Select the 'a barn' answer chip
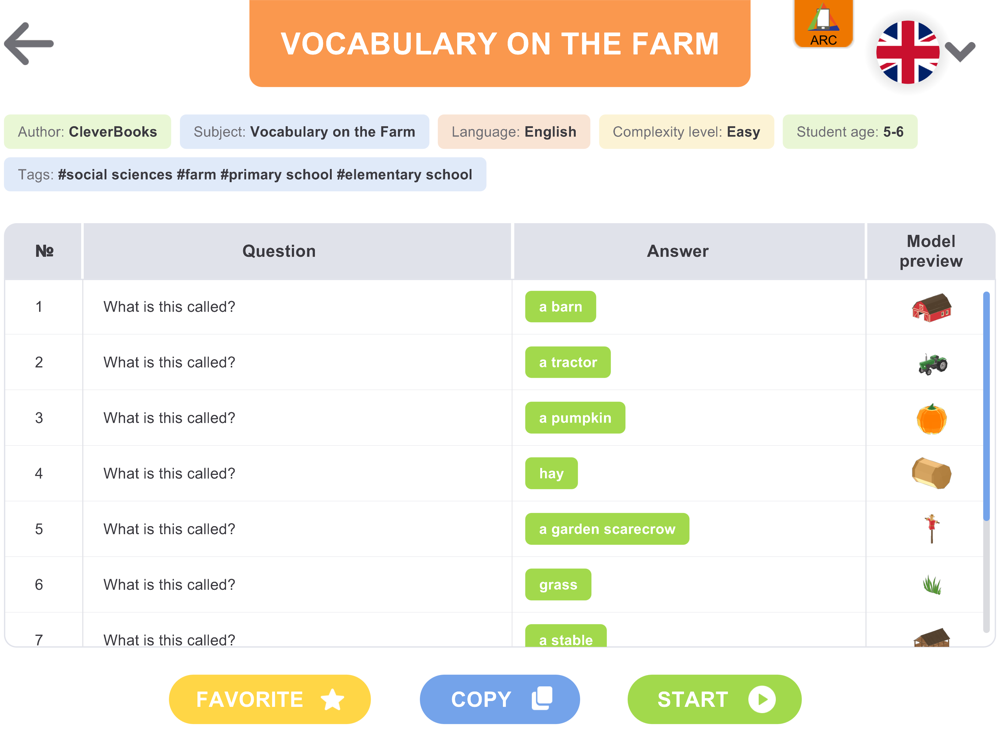Viewport: 1000px width, 750px height. (x=561, y=307)
